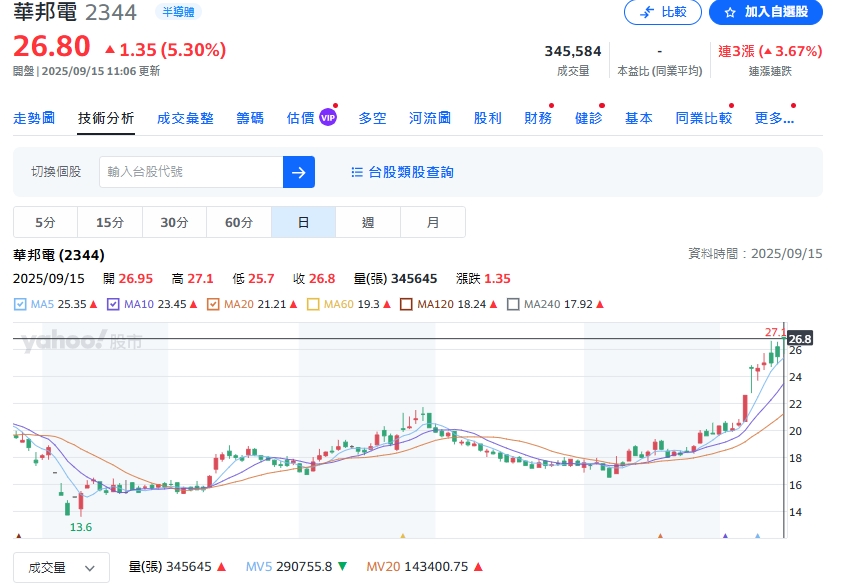Go to the 同業比較 tab
842x587 pixels.
(x=703, y=118)
